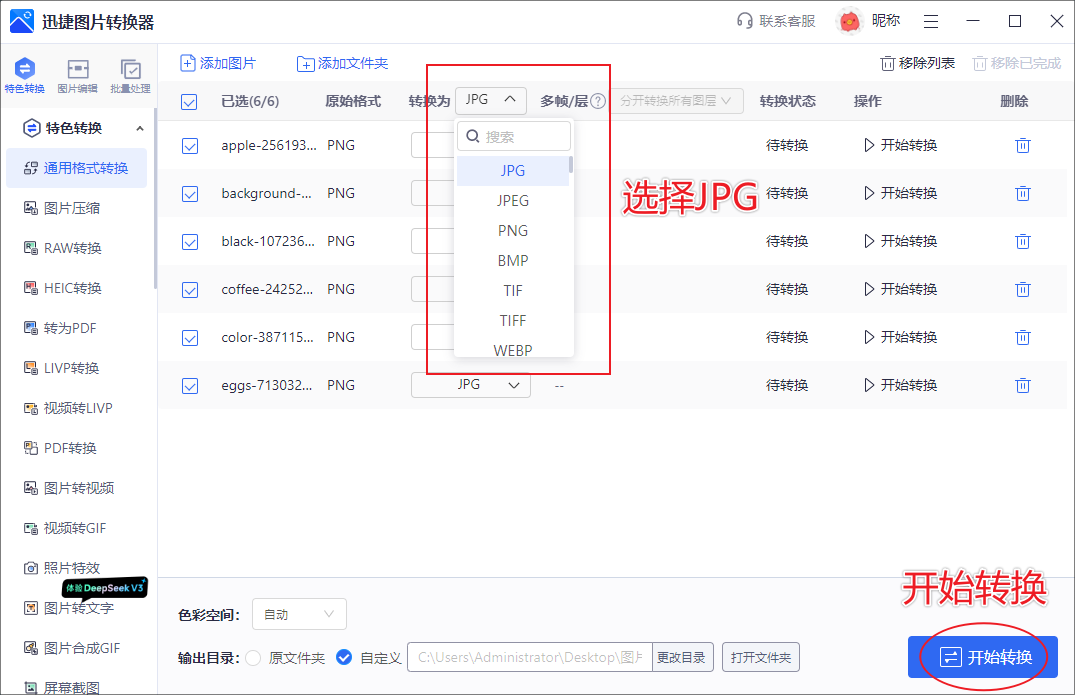Contact support via 联系客服 headset icon
The width and height of the screenshot is (1075, 695).
pyautogui.click(x=776, y=21)
